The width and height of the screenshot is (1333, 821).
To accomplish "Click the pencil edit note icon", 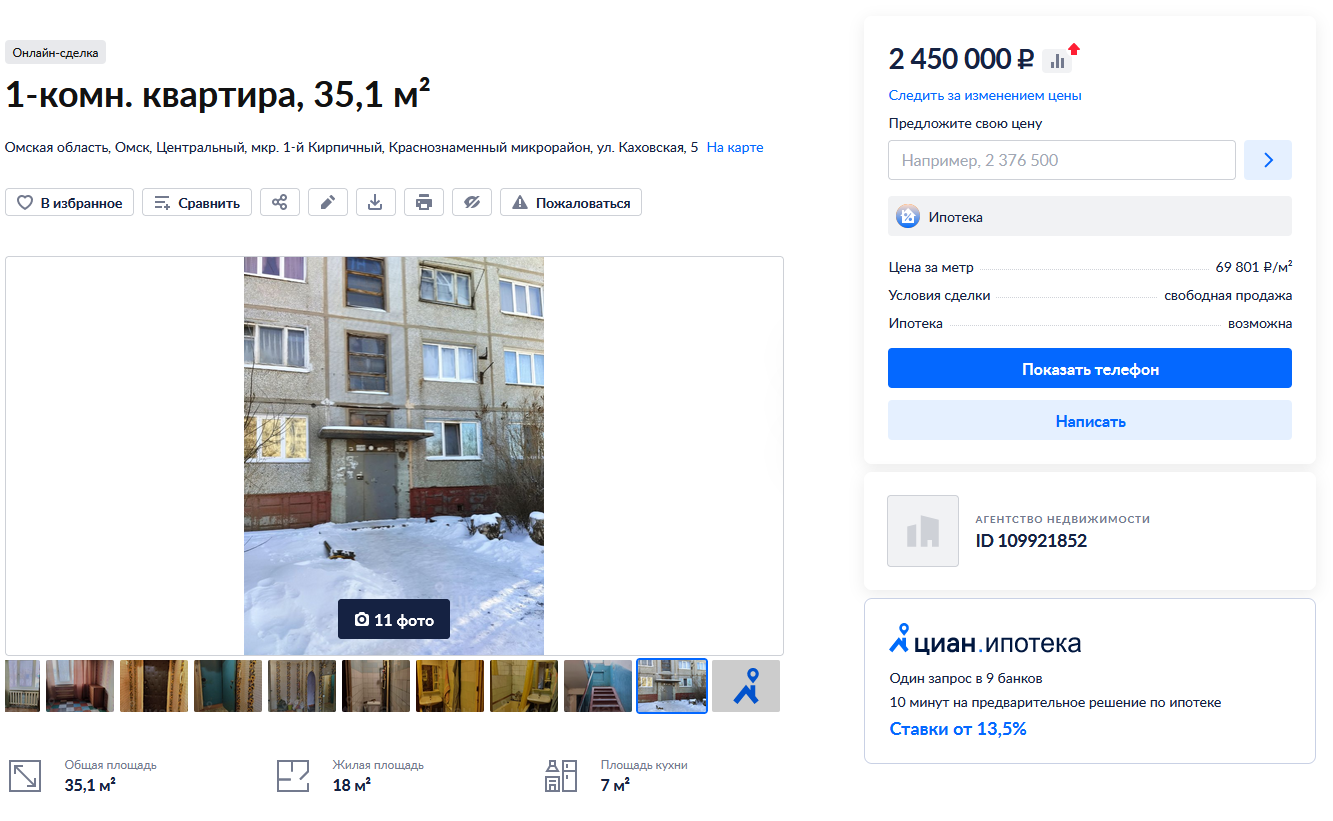I will click(328, 203).
